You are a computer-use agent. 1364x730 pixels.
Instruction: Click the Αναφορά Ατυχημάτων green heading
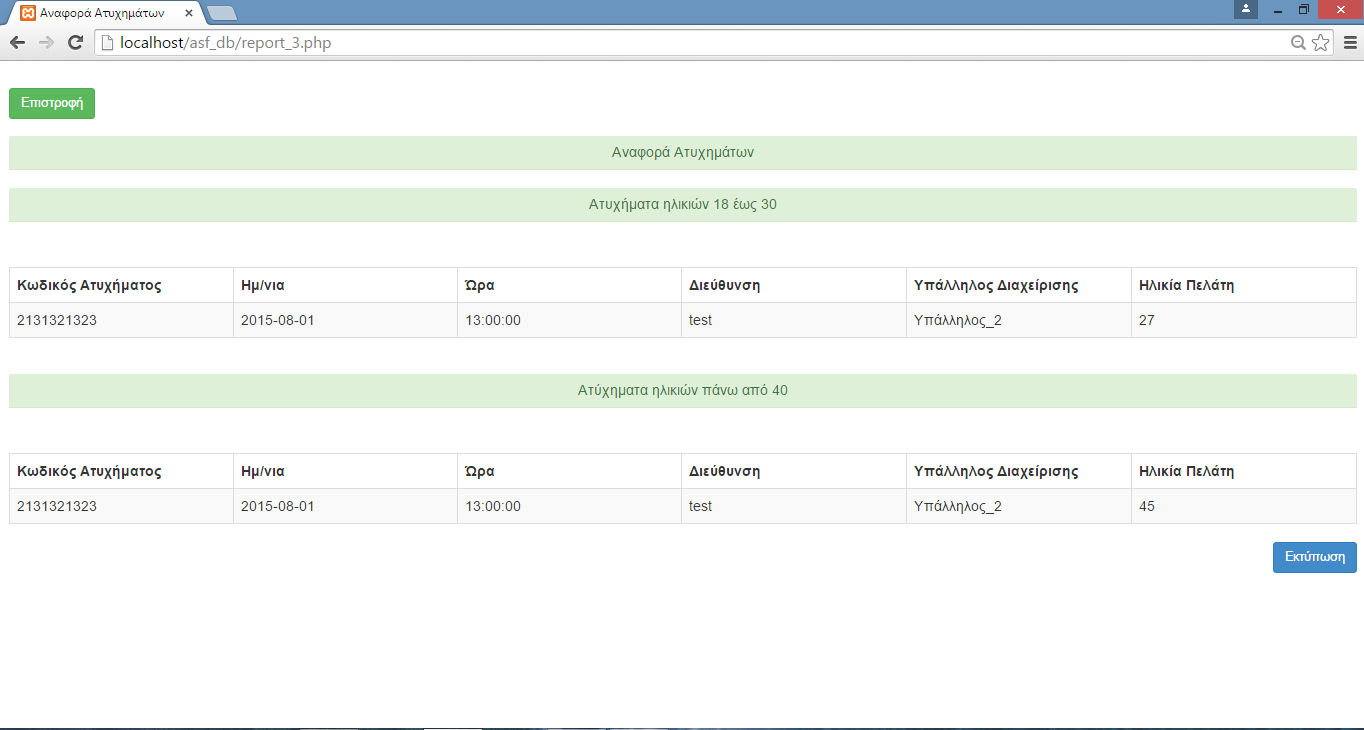(682, 153)
